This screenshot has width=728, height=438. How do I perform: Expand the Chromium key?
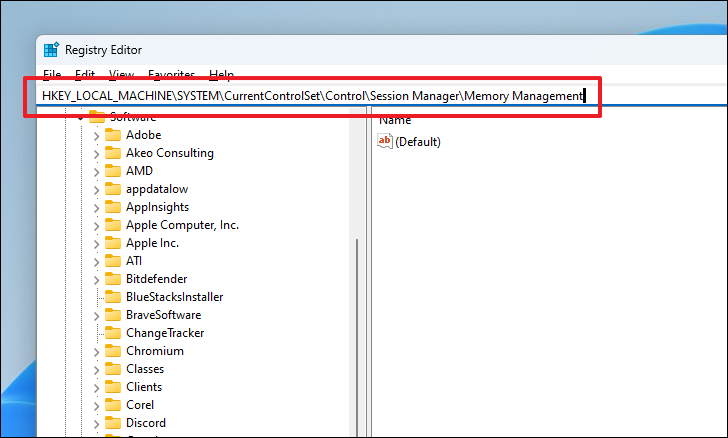pyautogui.click(x=96, y=352)
